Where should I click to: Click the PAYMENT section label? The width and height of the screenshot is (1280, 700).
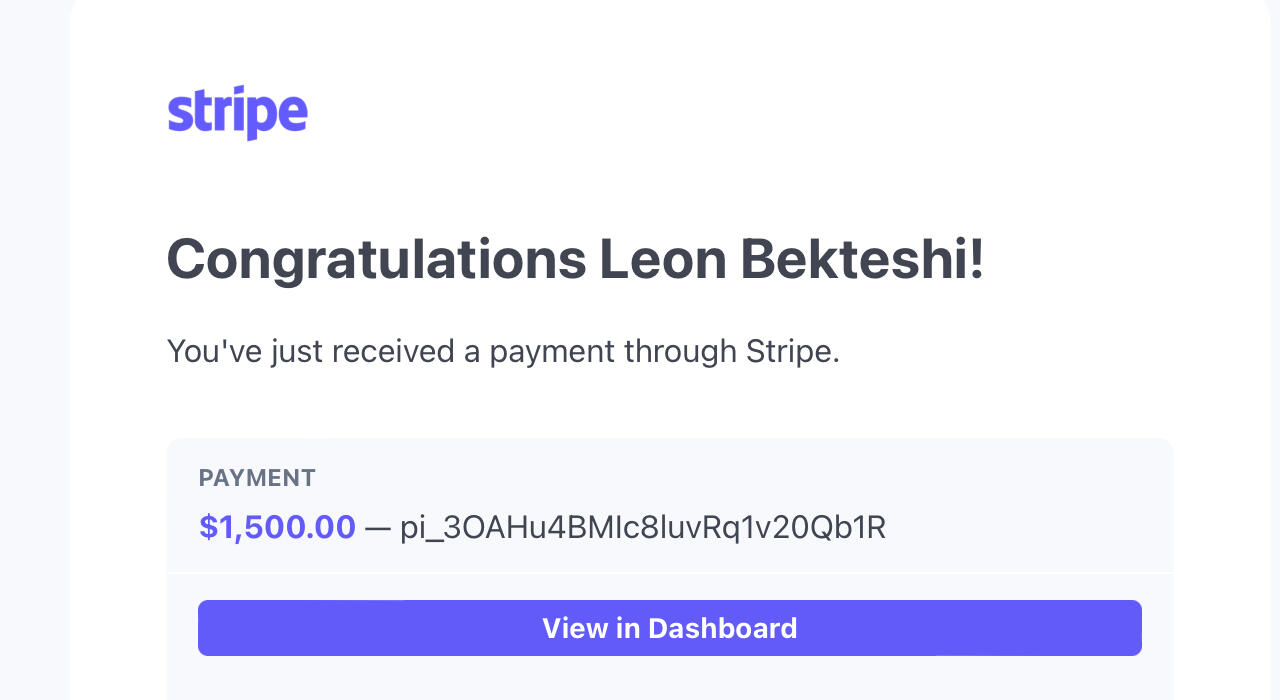pos(257,478)
